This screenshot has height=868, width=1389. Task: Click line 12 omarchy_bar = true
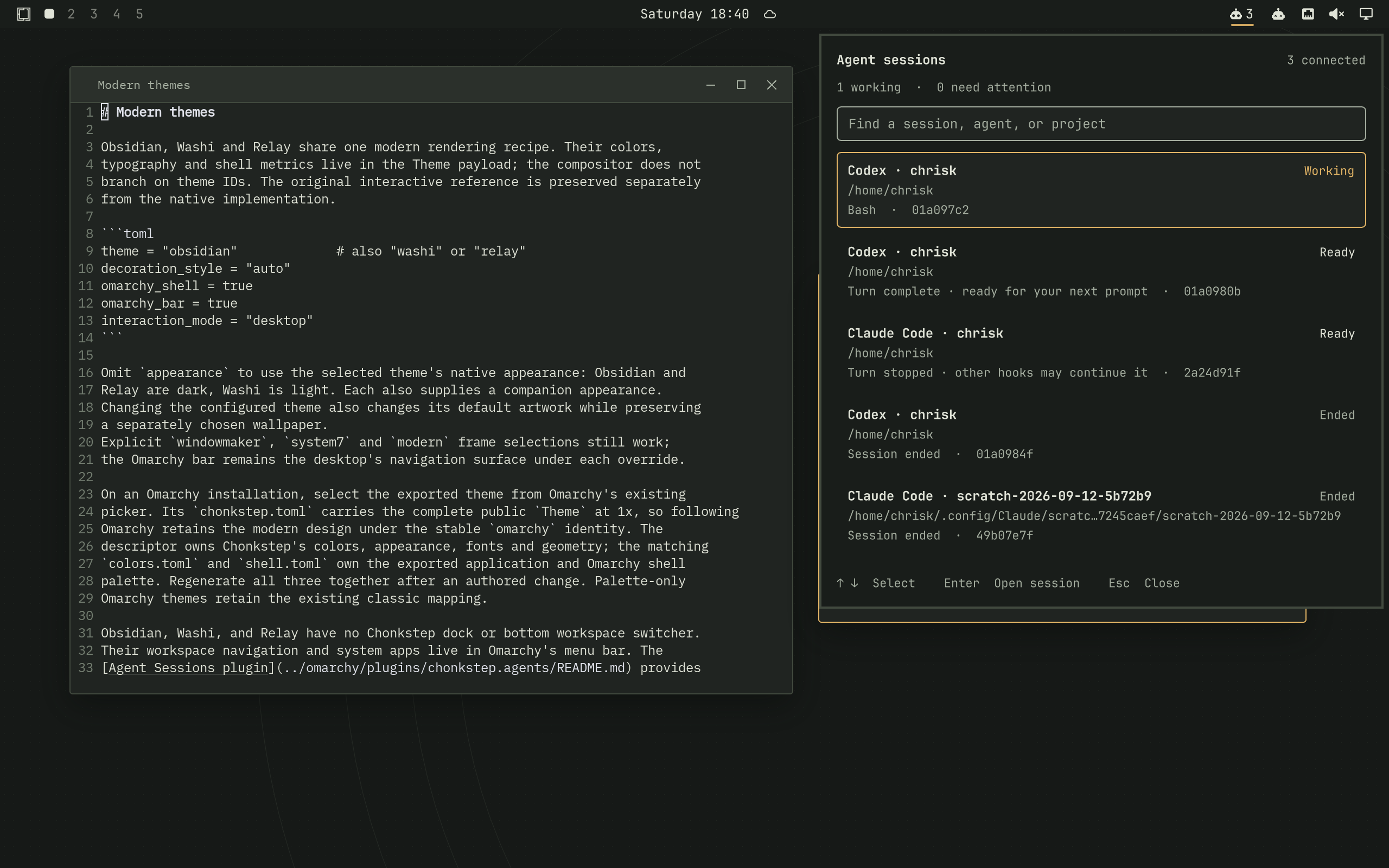point(169,303)
